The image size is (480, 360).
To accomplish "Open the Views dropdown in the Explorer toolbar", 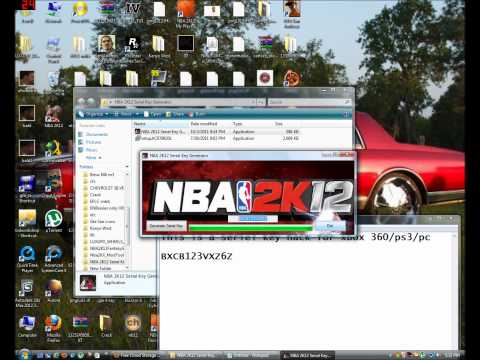I will point(127,114).
